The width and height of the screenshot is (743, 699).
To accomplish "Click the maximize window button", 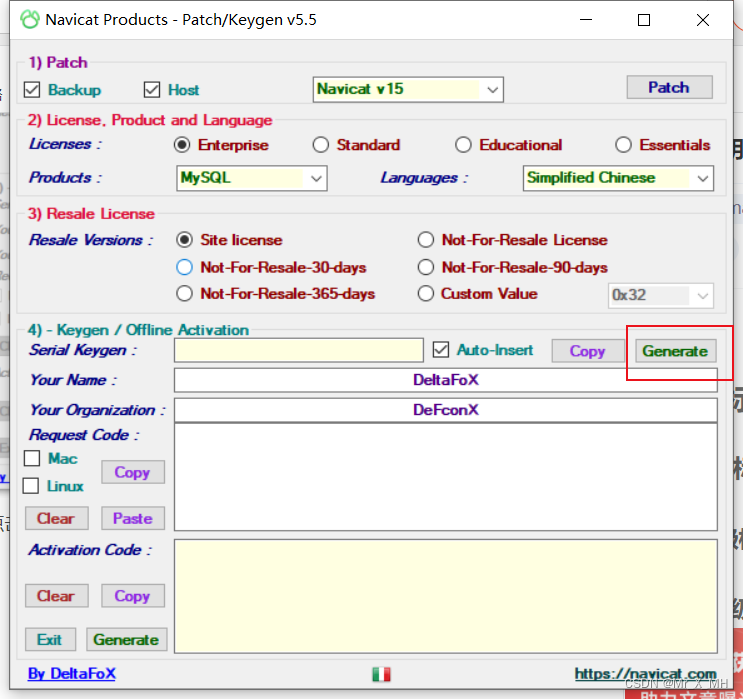I will click(x=644, y=20).
